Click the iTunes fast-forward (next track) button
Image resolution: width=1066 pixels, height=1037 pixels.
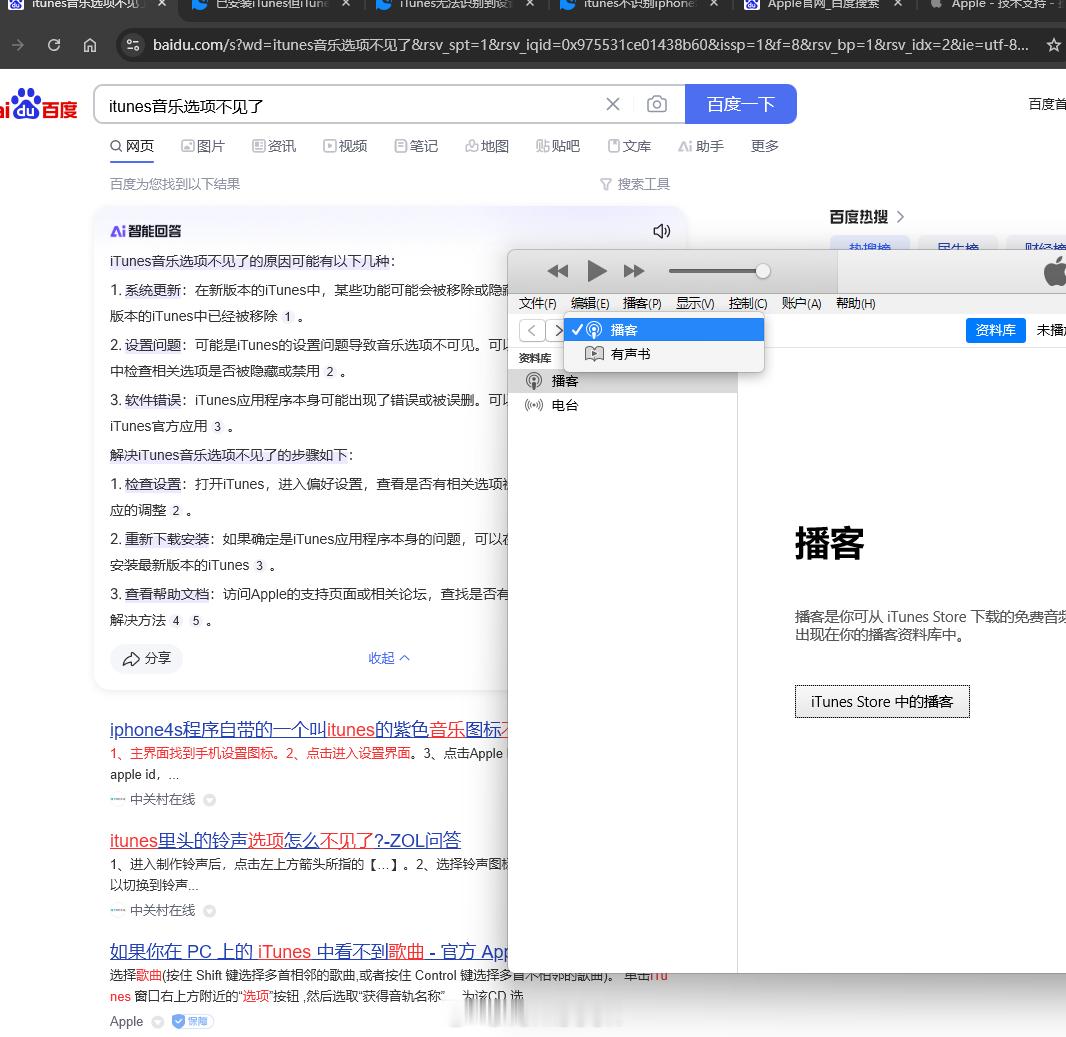click(x=634, y=271)
